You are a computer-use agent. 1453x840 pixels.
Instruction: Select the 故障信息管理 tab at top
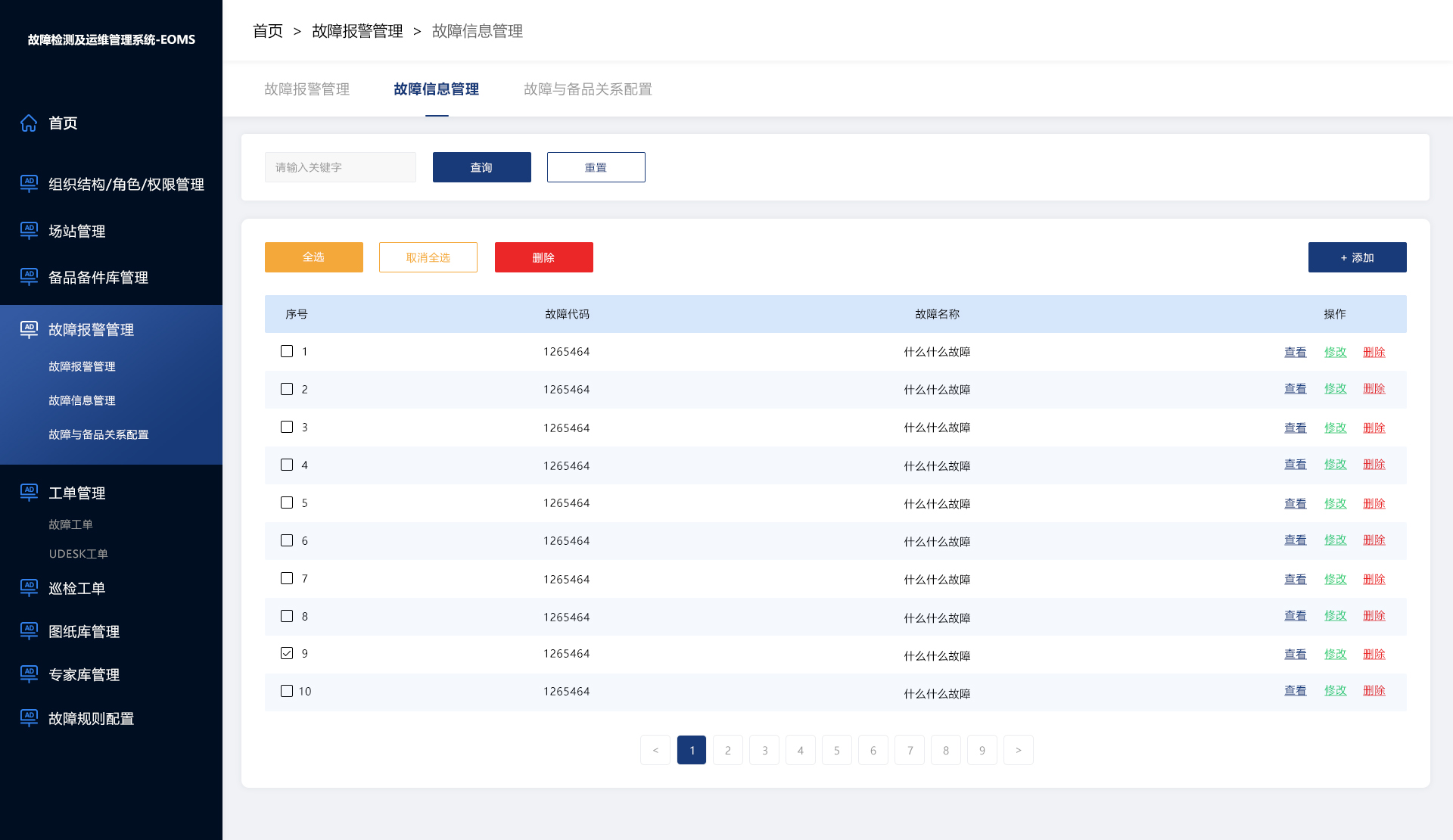pos(436,89)
